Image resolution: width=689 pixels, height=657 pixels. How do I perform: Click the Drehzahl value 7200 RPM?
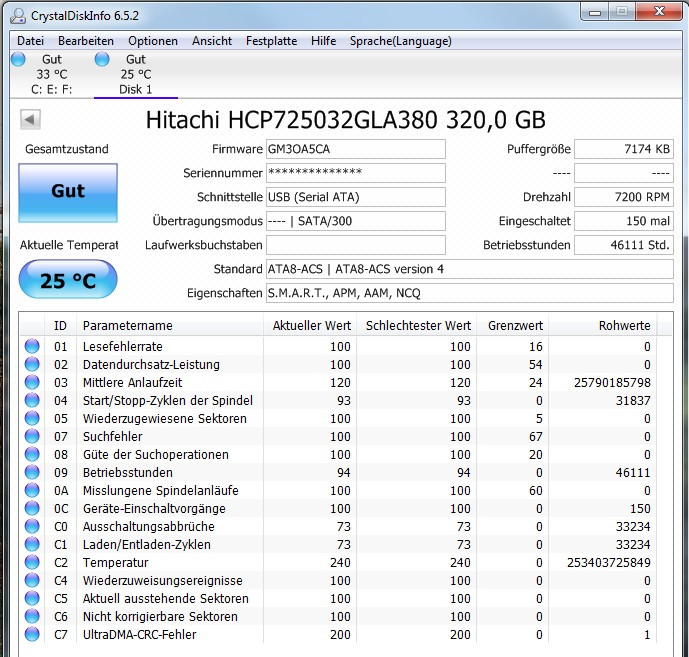click(x=624, y=197)
